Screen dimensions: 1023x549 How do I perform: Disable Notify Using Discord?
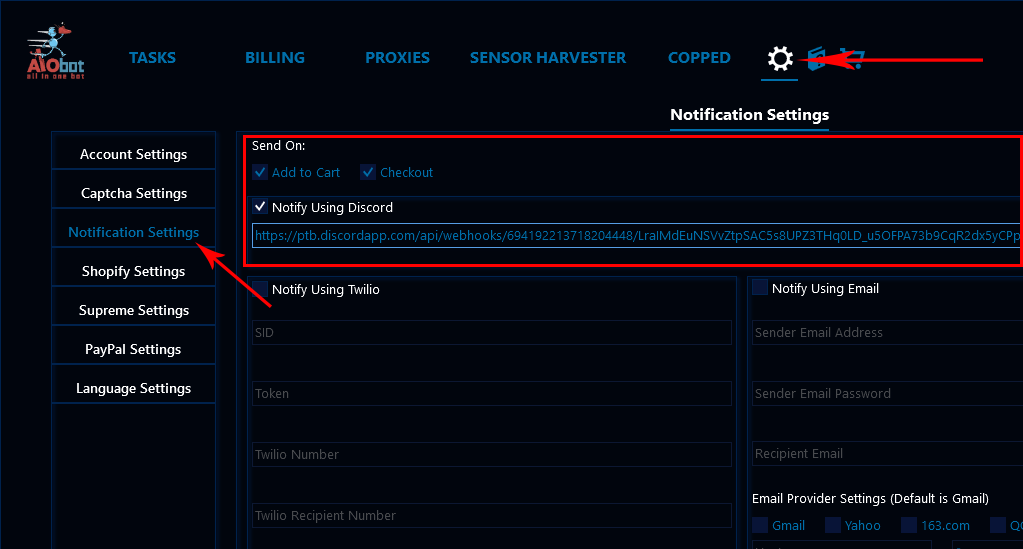[260, 207]
